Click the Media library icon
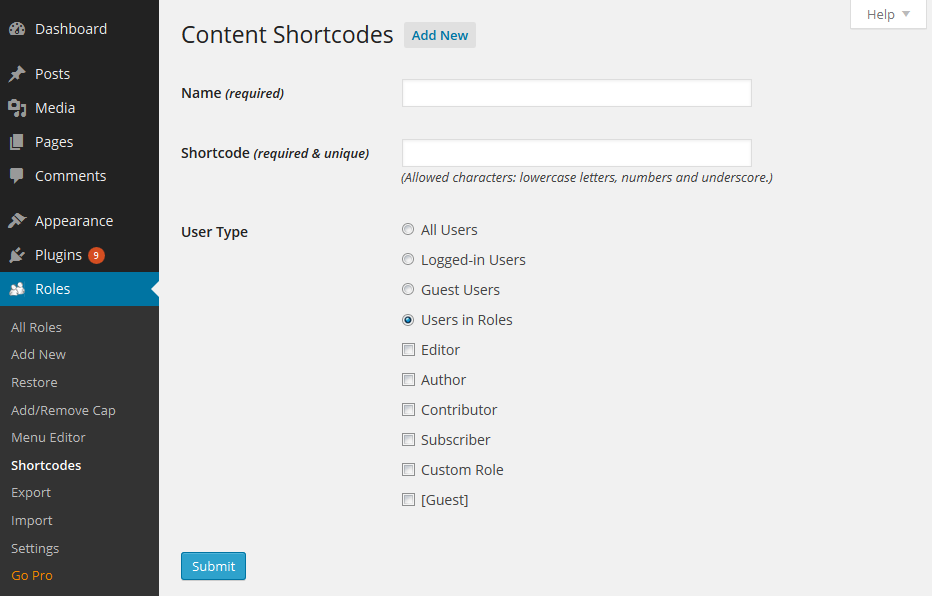 [17, 108]
